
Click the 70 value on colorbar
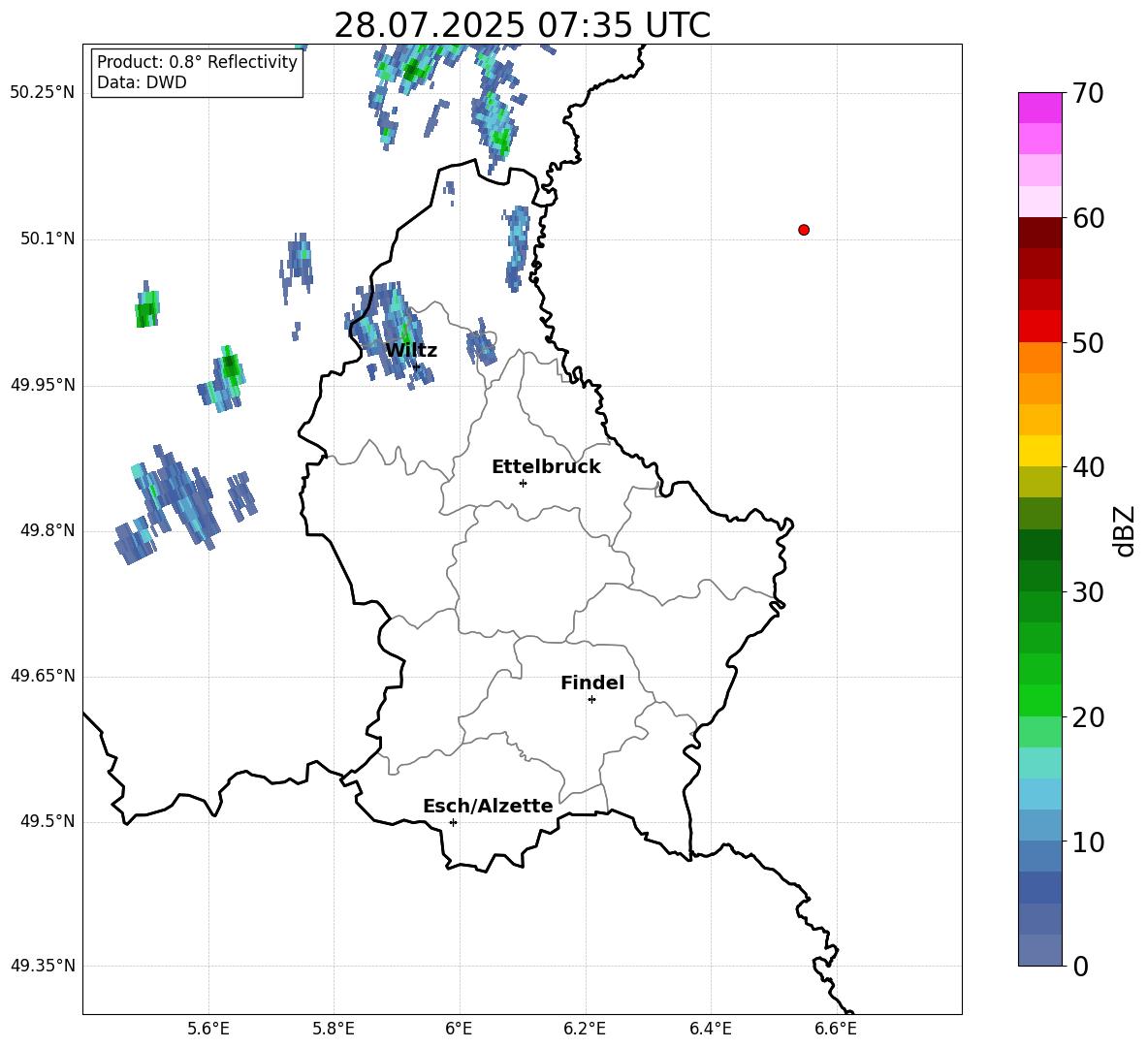[x=1088, y=94]
